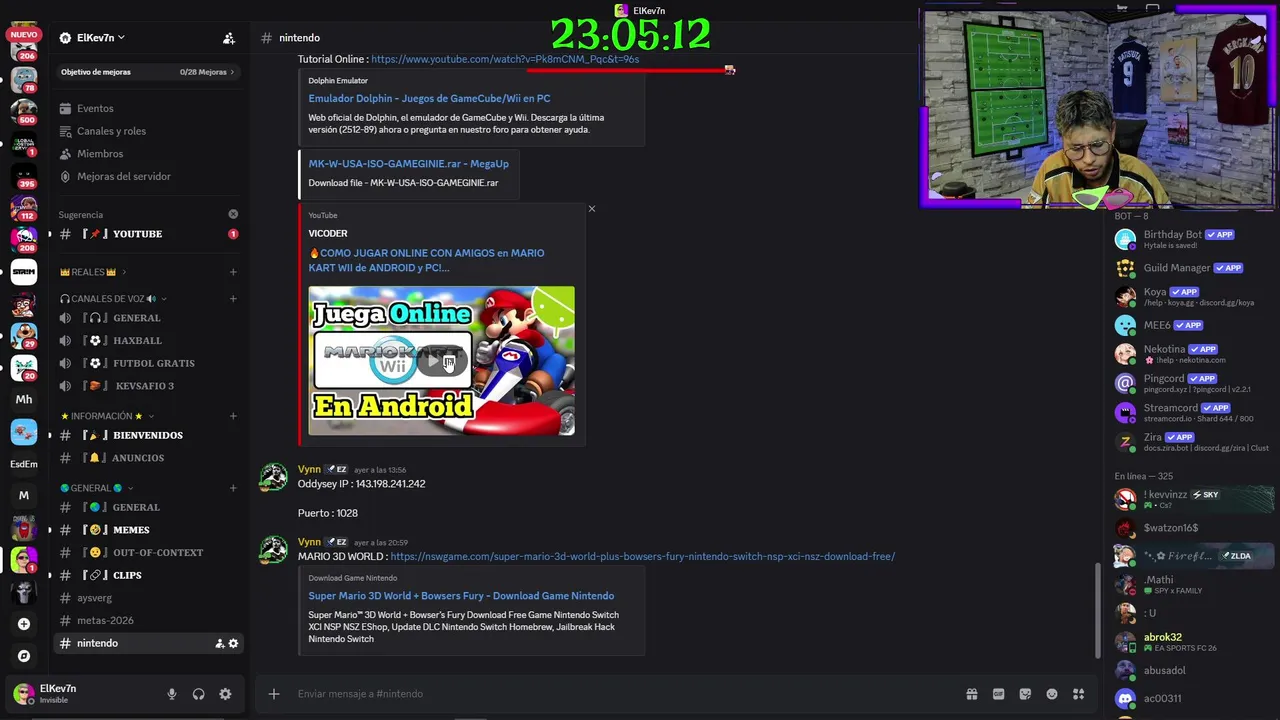Open Birthday Bot in member list
The image size is (1280, 720).
1192,238
